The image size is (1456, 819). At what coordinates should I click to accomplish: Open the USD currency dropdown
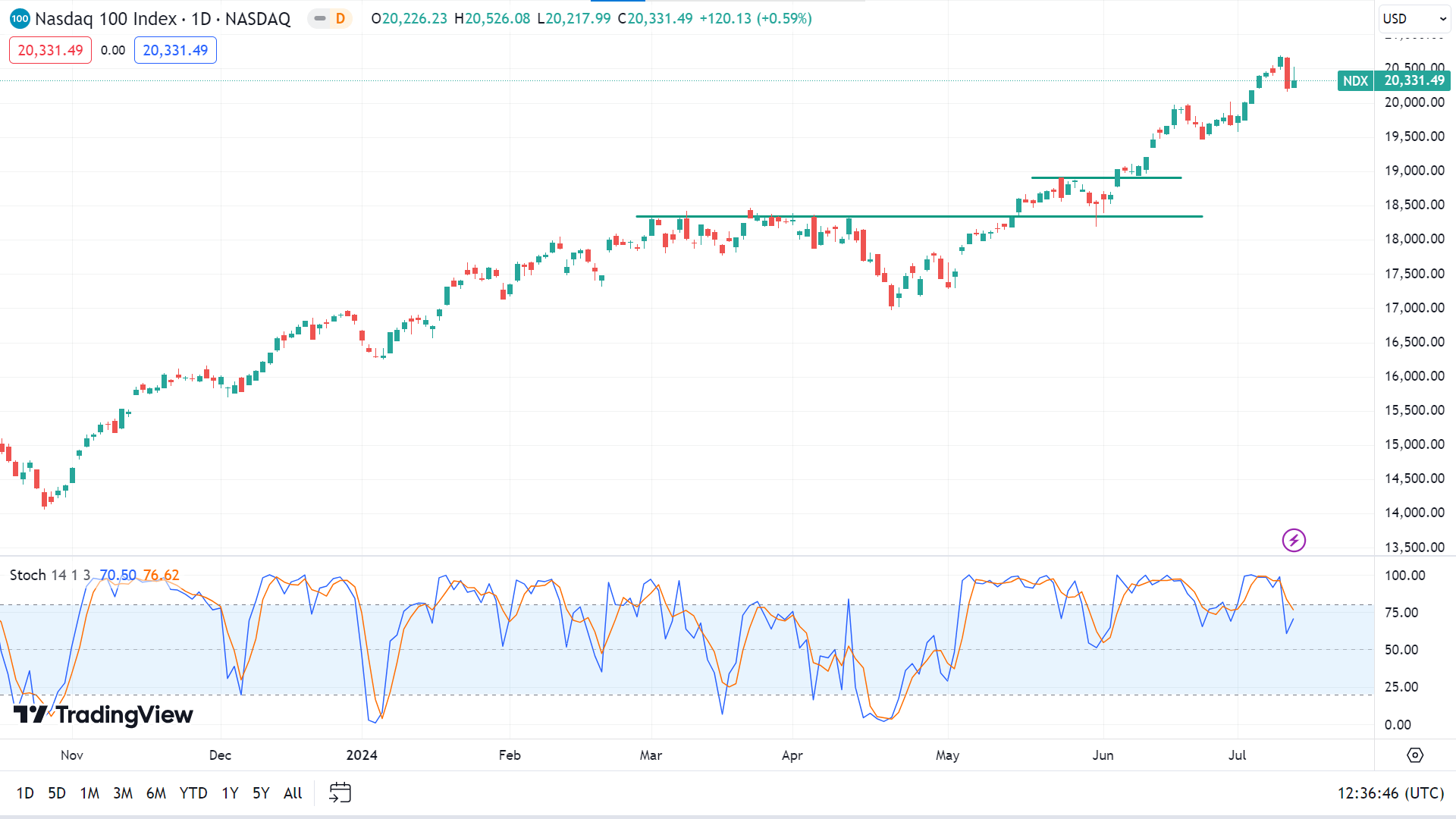click(1414, 18)
